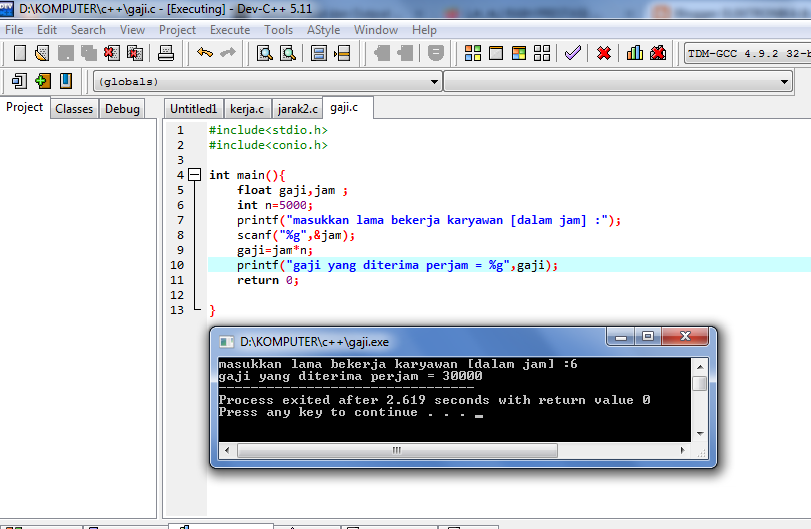Create a new source file via toolbar

20,53
